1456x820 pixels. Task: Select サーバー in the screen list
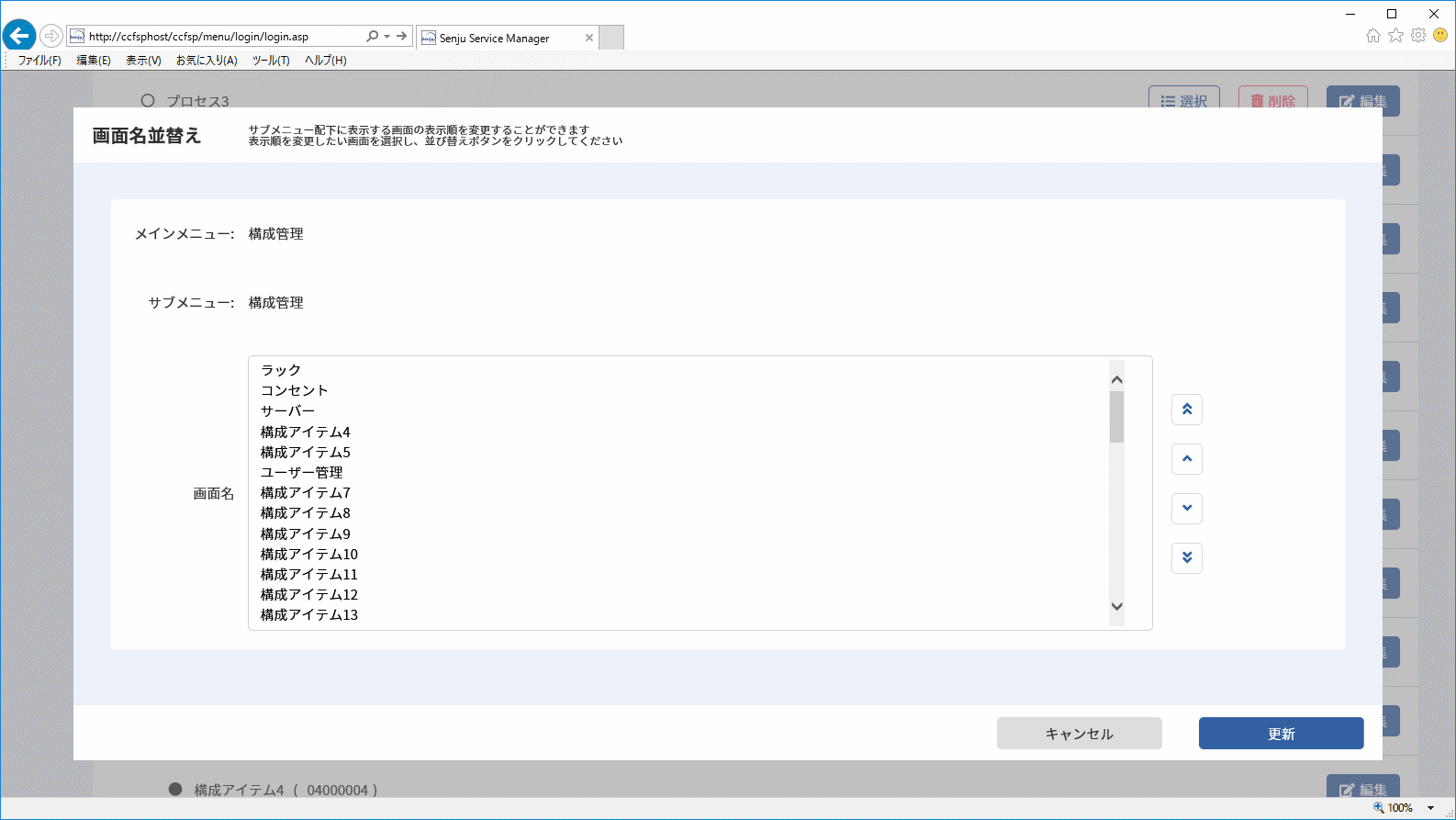tap(680, 410)
